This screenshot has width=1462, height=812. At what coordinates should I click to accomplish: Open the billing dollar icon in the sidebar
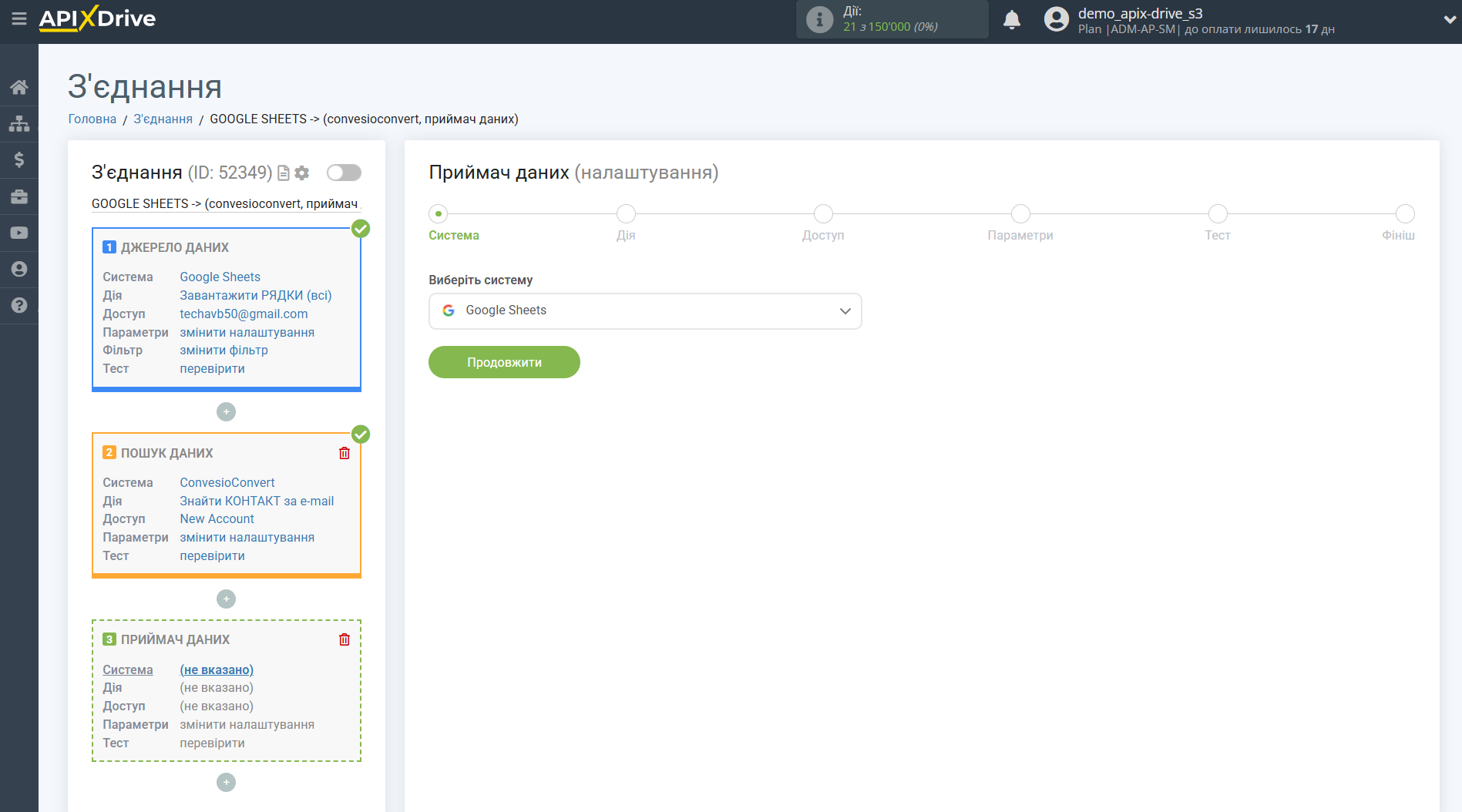19,159
